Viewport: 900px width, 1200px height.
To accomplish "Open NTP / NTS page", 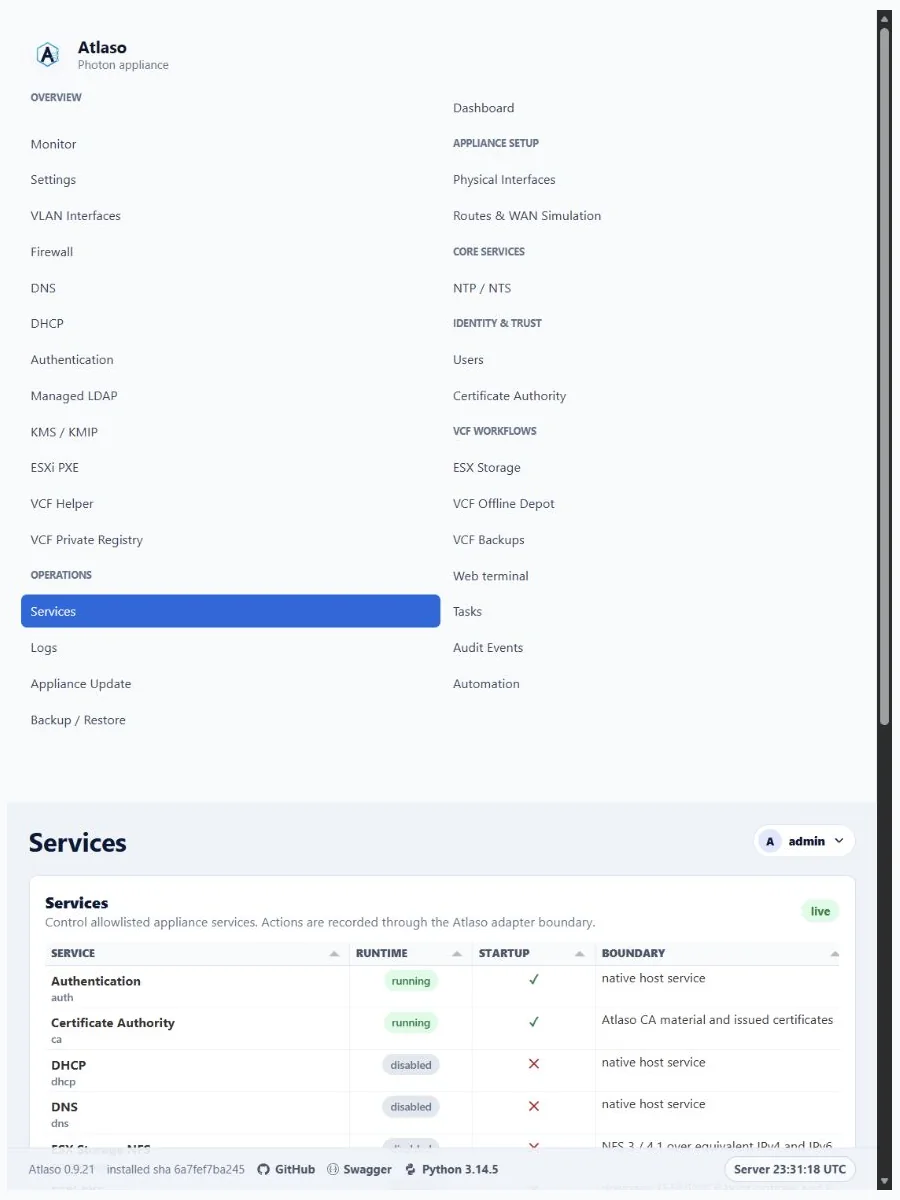I will [482, 288].
